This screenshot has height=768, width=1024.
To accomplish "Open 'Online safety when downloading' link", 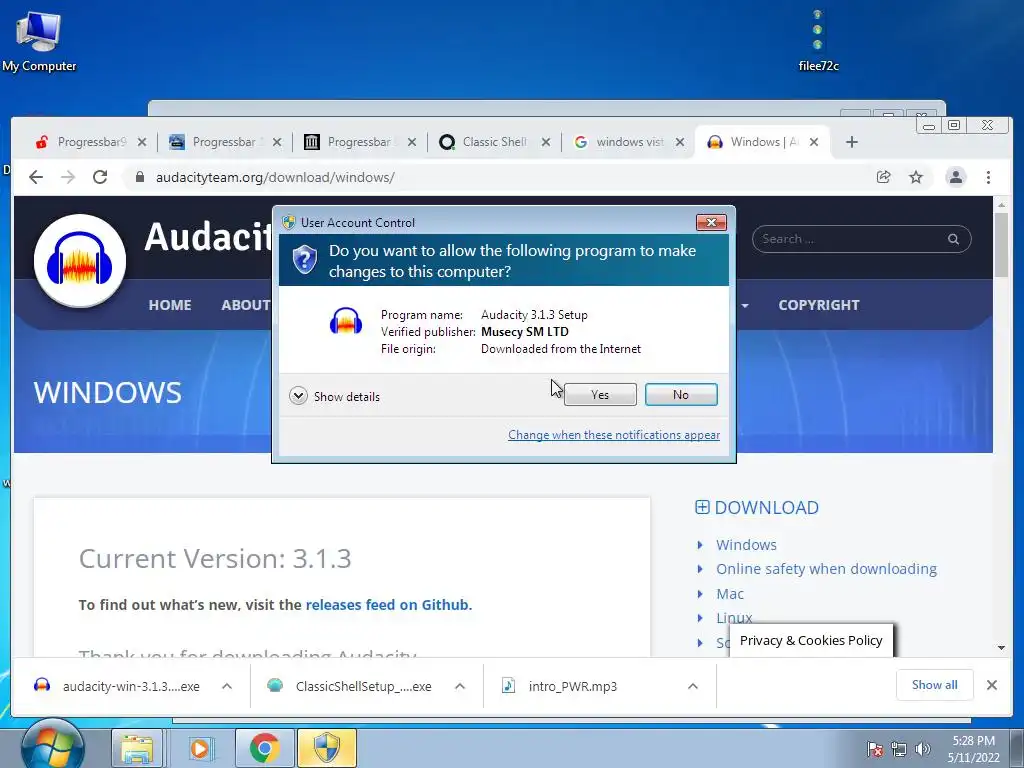I will [x=826, y=569].
